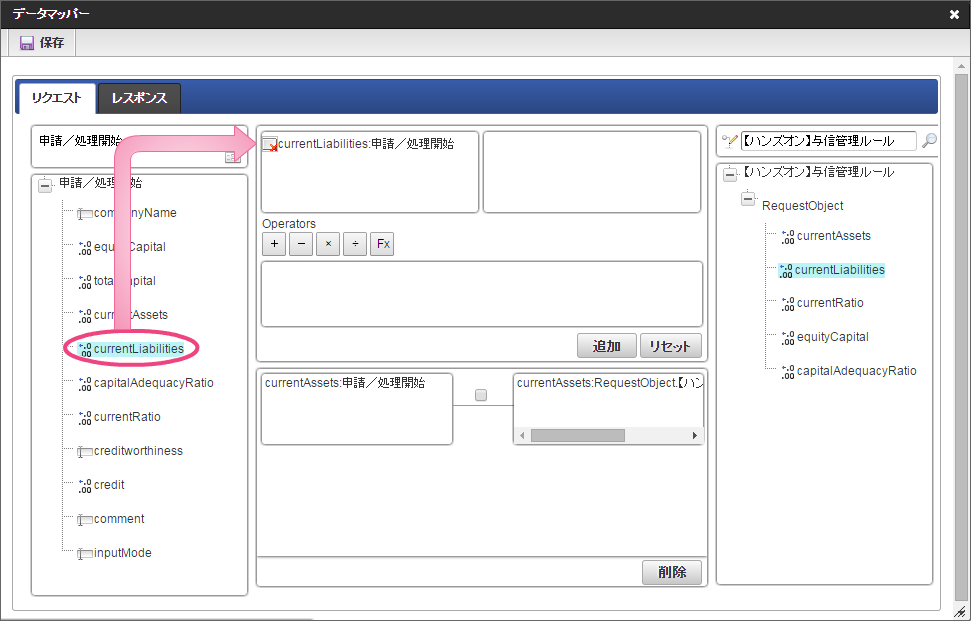971x621 pixels.
Task: Click the 追加 add button
Action: click(x=607, y=346)
